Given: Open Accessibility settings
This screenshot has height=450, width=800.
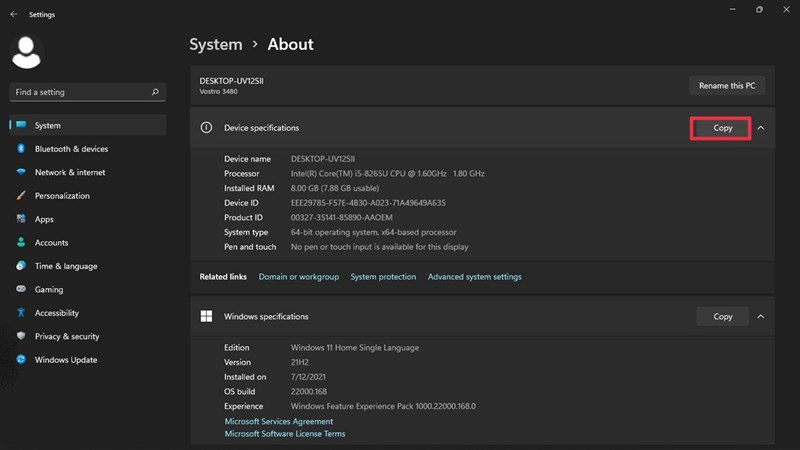Looking at the screenshot, I should pos(88,313).
